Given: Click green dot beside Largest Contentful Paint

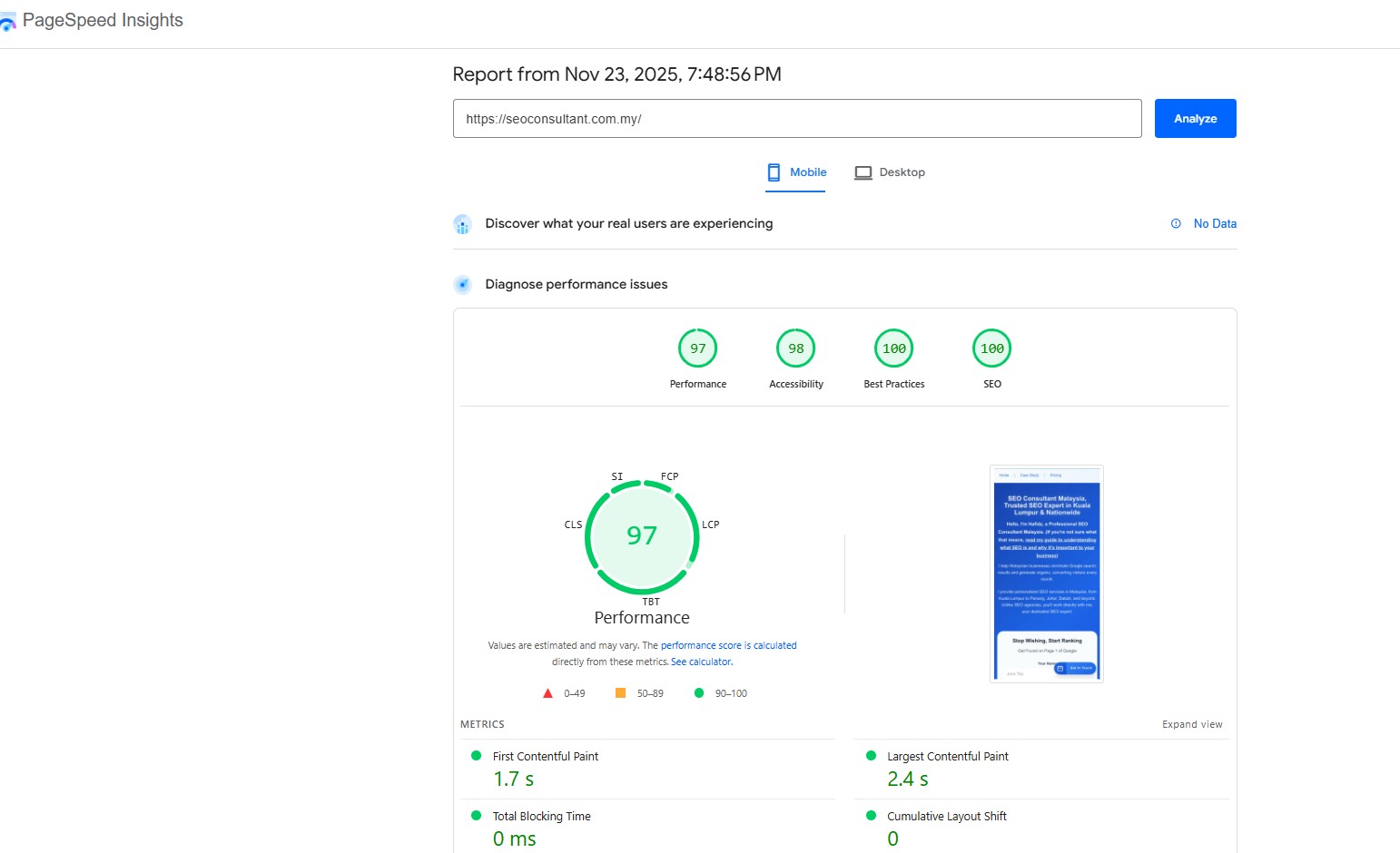Looking at the screenshot, I should 871,755.
